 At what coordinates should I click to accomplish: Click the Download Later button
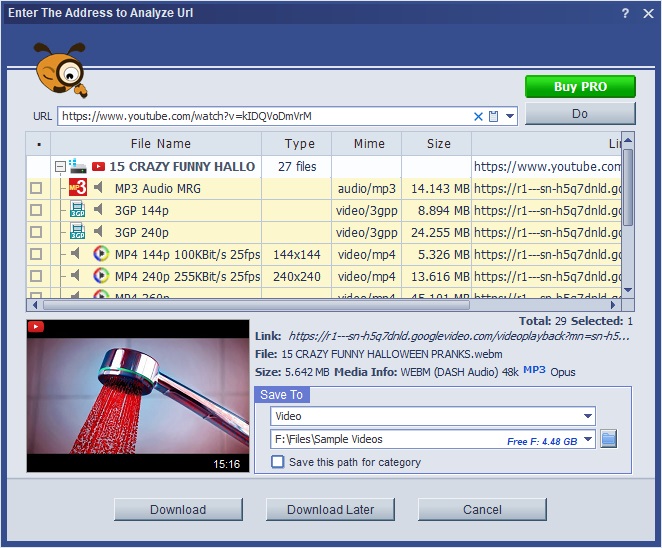[330, 510]
